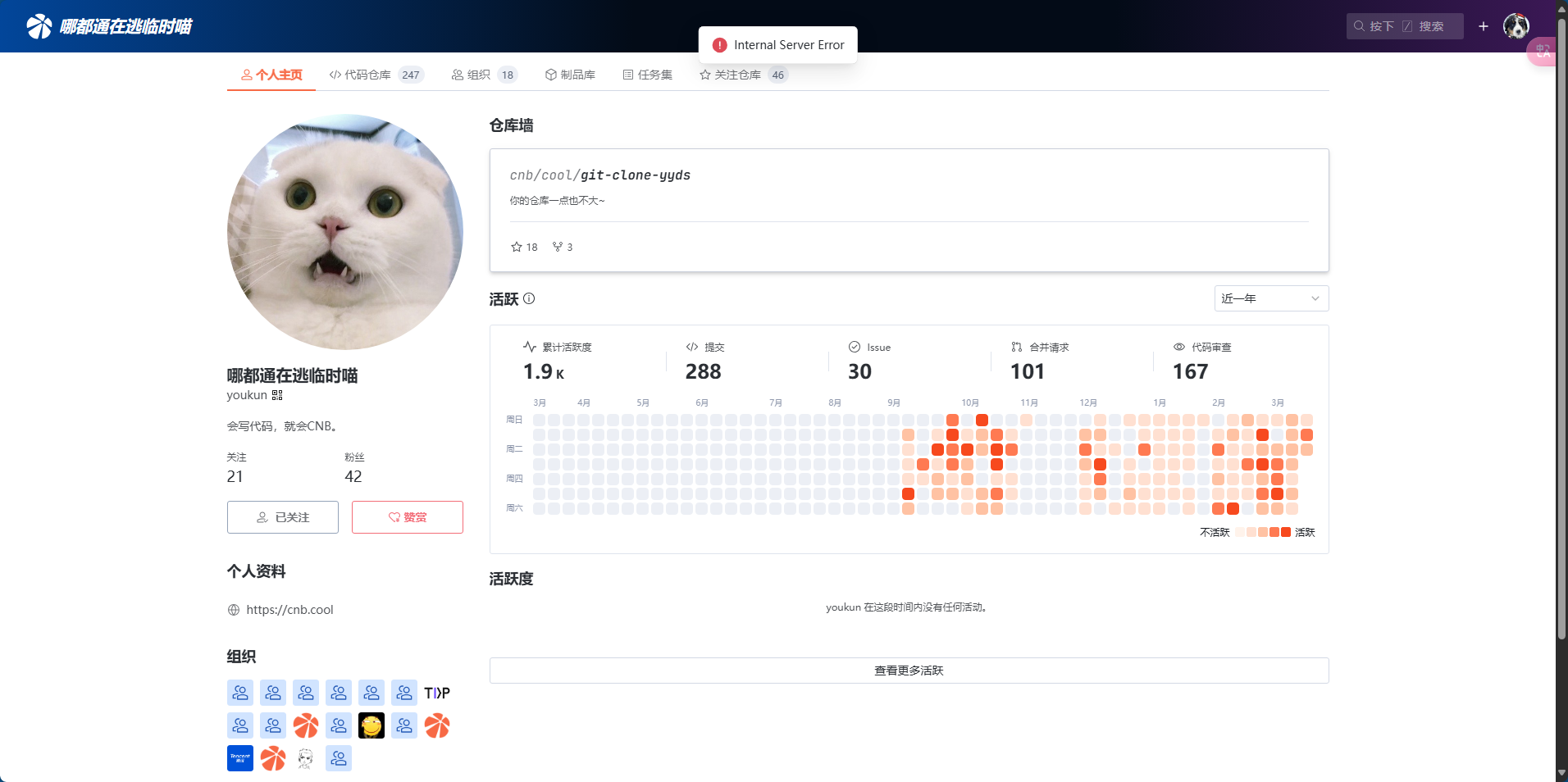Click the fork count on git-clone-yyds card
Image resolution: width=1568 pixels, height=782 pixels.
click(563, 247)
